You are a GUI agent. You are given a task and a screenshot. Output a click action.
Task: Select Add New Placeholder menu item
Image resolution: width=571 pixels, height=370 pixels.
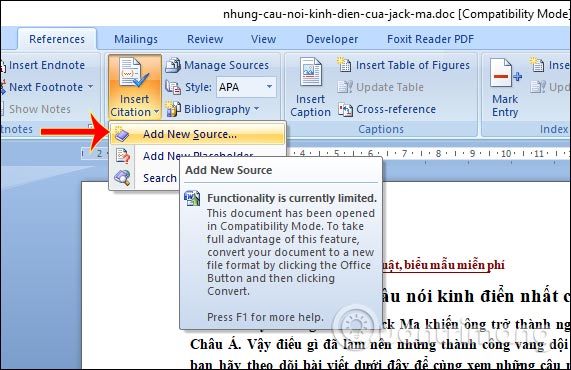197,156
